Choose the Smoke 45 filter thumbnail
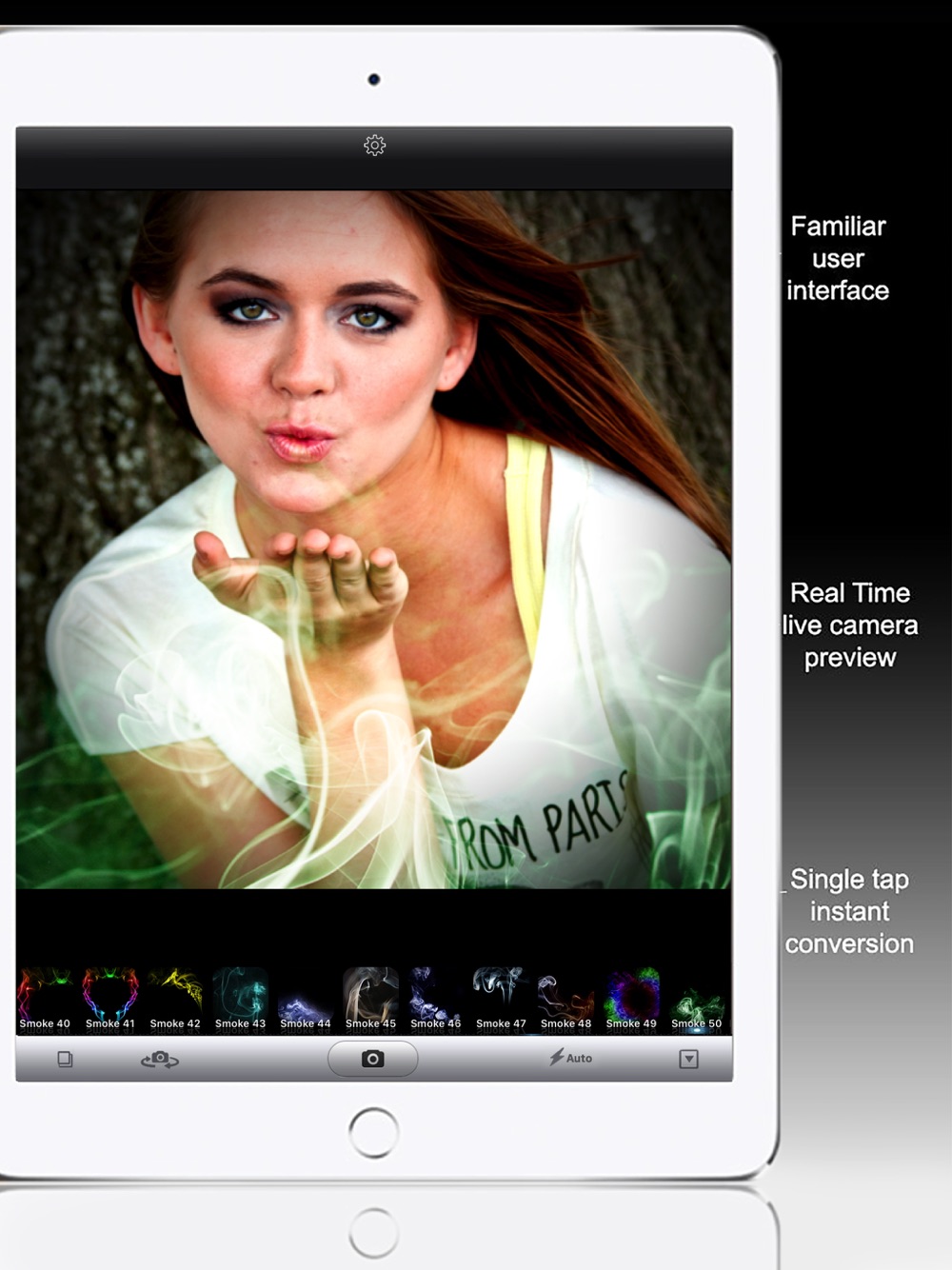 (370, 1000)
